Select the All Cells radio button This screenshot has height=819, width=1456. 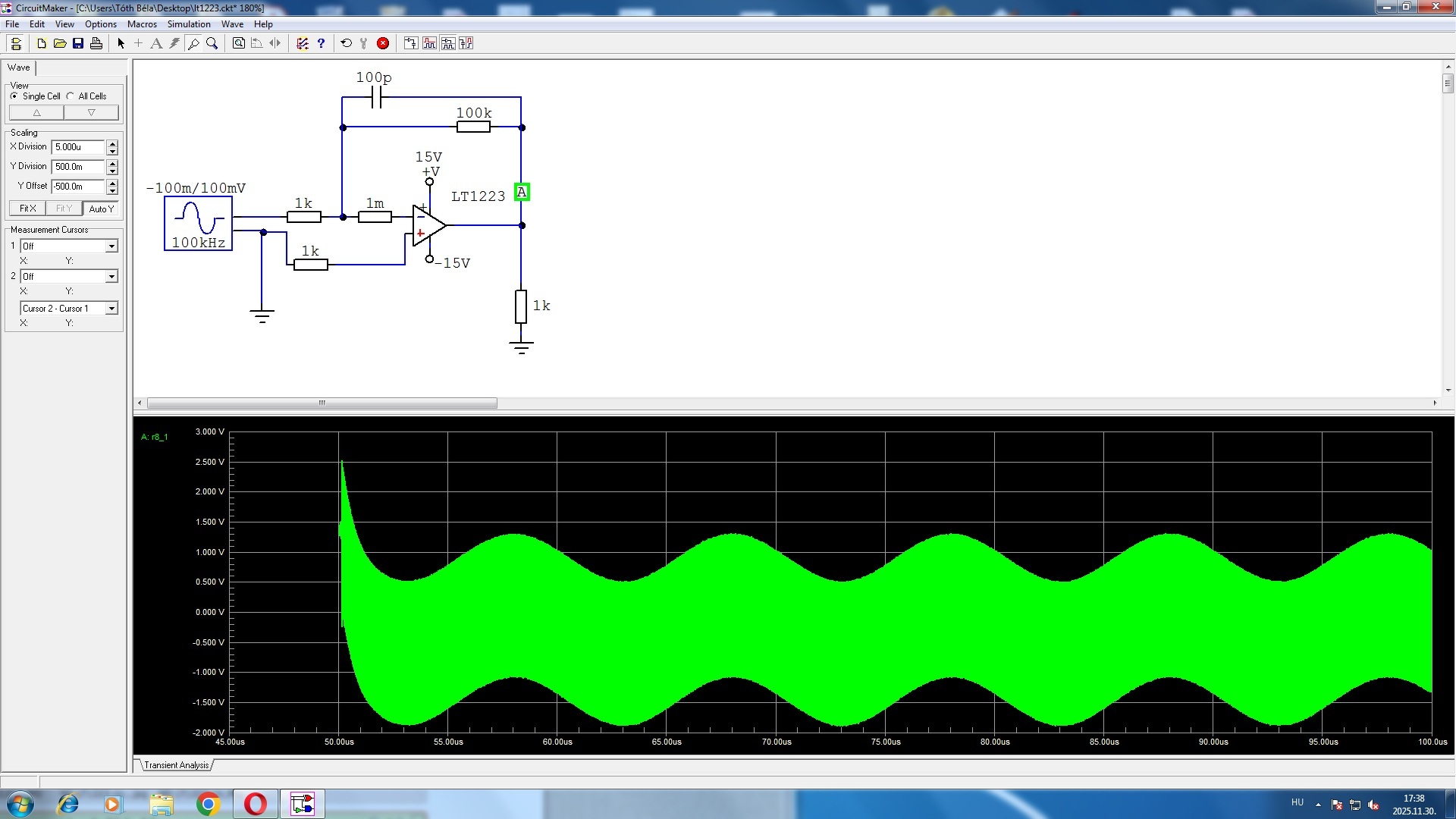pyautogui.click(x=71, y=96)
